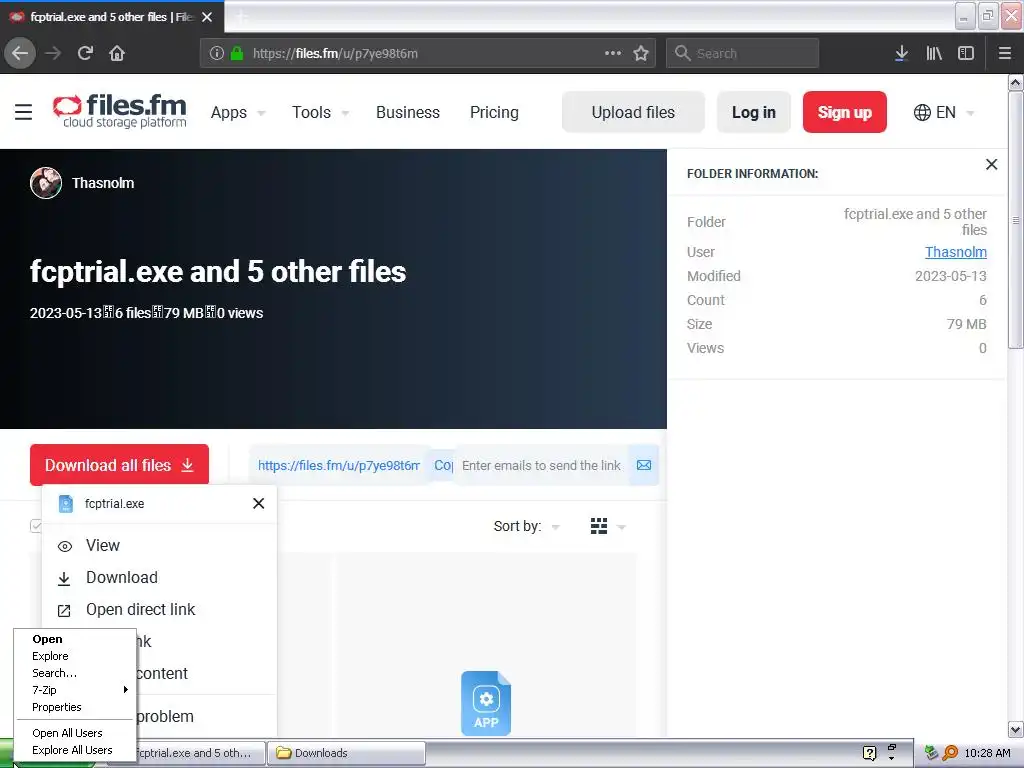Click the grid view layout icon
Viewport: 1024px width, 768px height.
599,526
